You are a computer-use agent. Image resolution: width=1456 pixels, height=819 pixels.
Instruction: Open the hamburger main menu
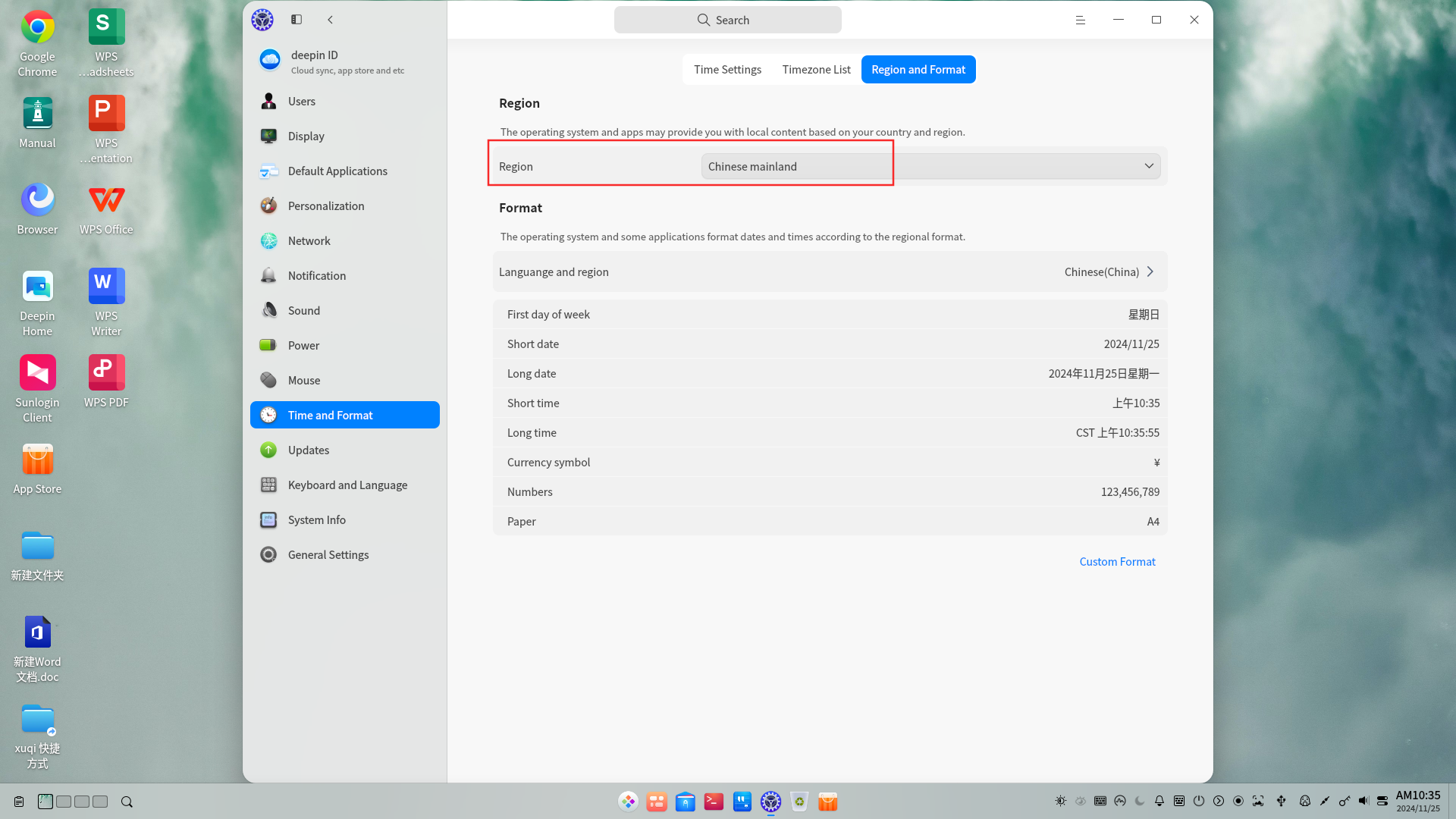point(1080,20)
